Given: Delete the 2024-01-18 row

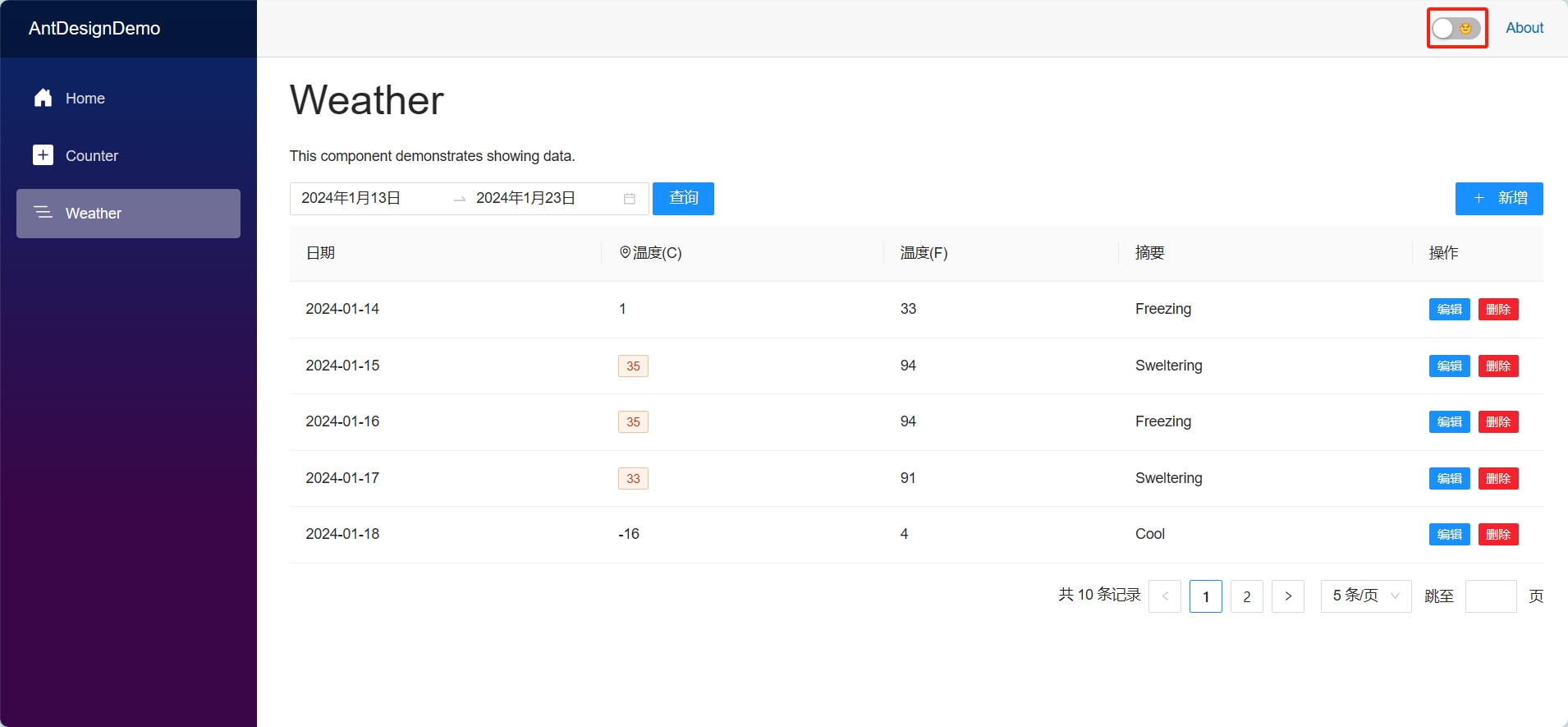Looking at the screenshot, I should [x=1498, y=535].
